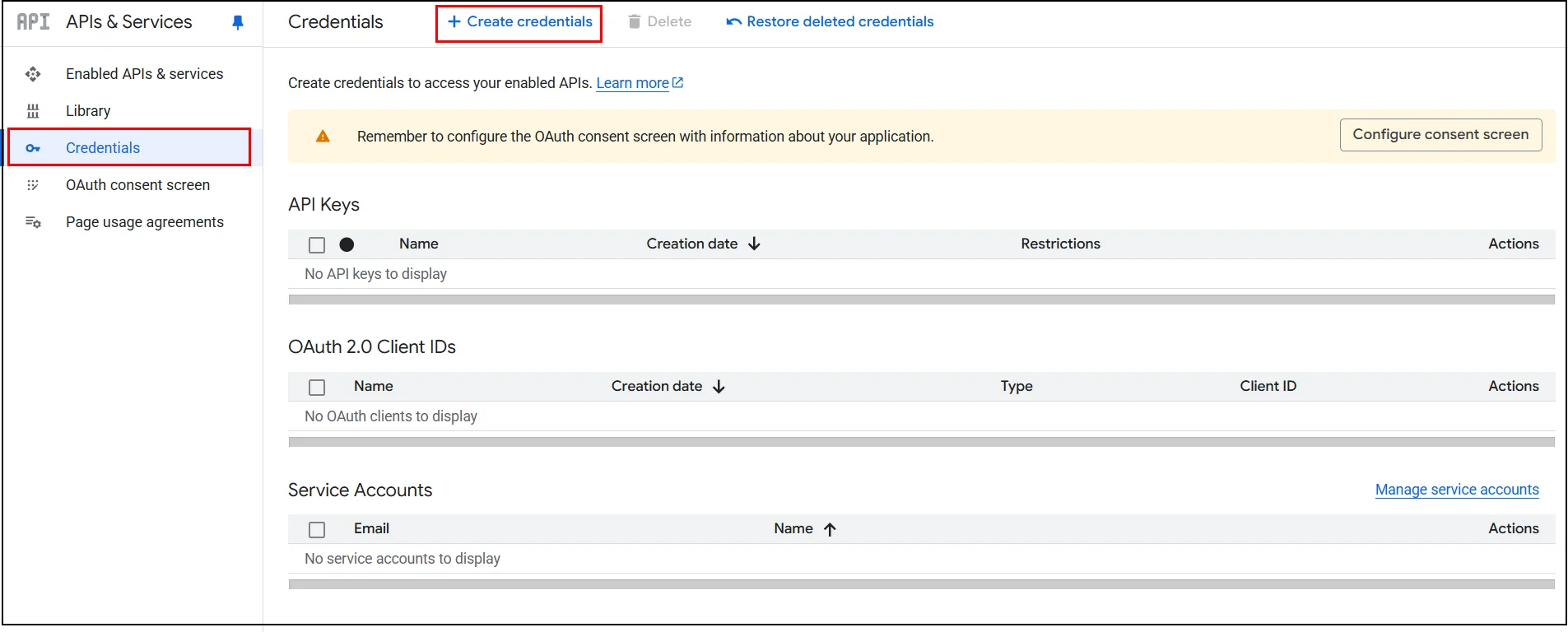
Task: Unpin APIs & Services with the pin icon
Action: 238,22
